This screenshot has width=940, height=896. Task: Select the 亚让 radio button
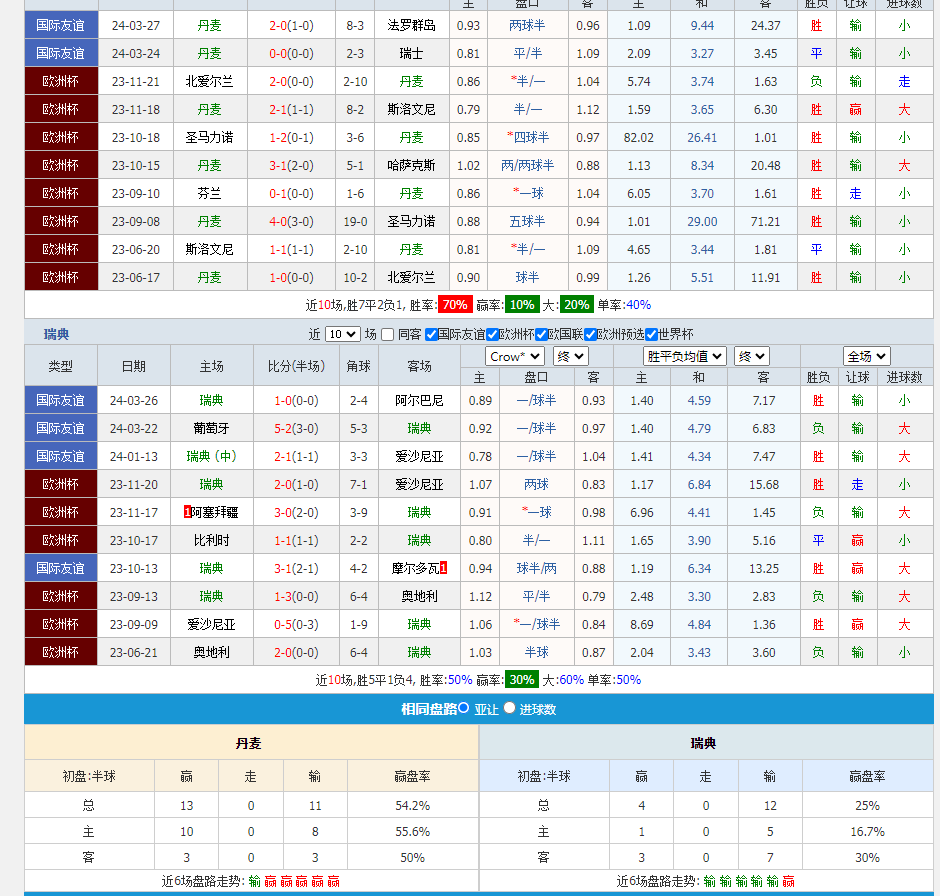point(464,708)
